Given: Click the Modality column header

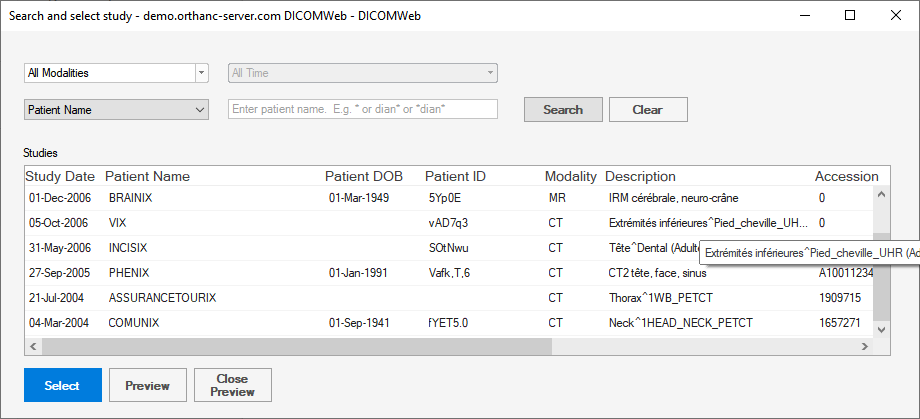Looking at the screenshot, I should (570, 176).
